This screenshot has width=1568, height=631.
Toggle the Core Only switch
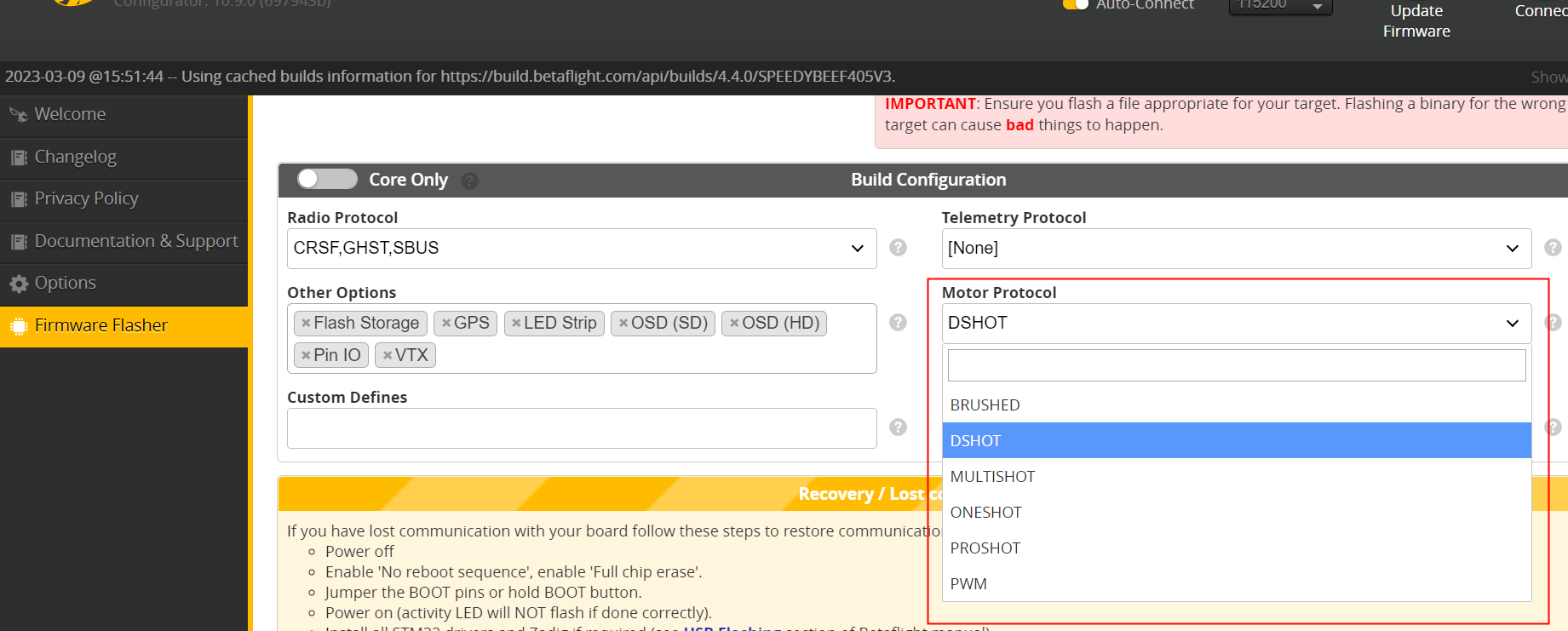point(327,179)
